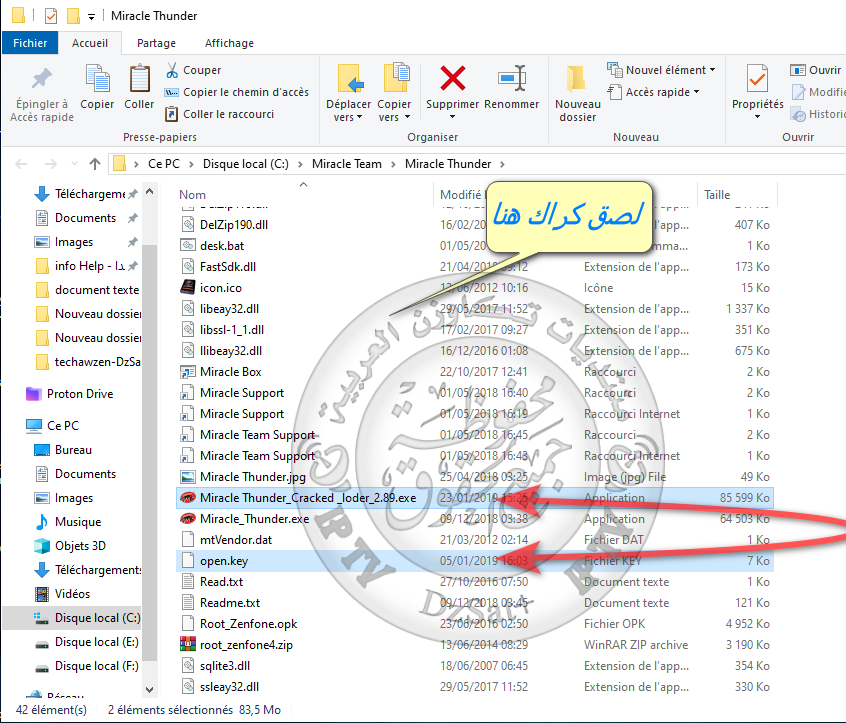The height and width of the screenshot is (723, 846).
Task: Select desk.bat file
Action: tap(222, 246)
